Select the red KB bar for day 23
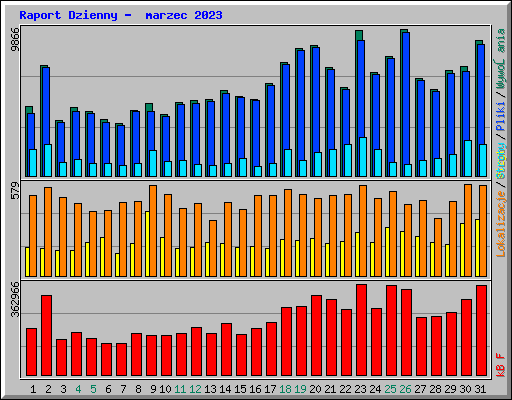This screenshot has width=512, height=400. (361, 330)
